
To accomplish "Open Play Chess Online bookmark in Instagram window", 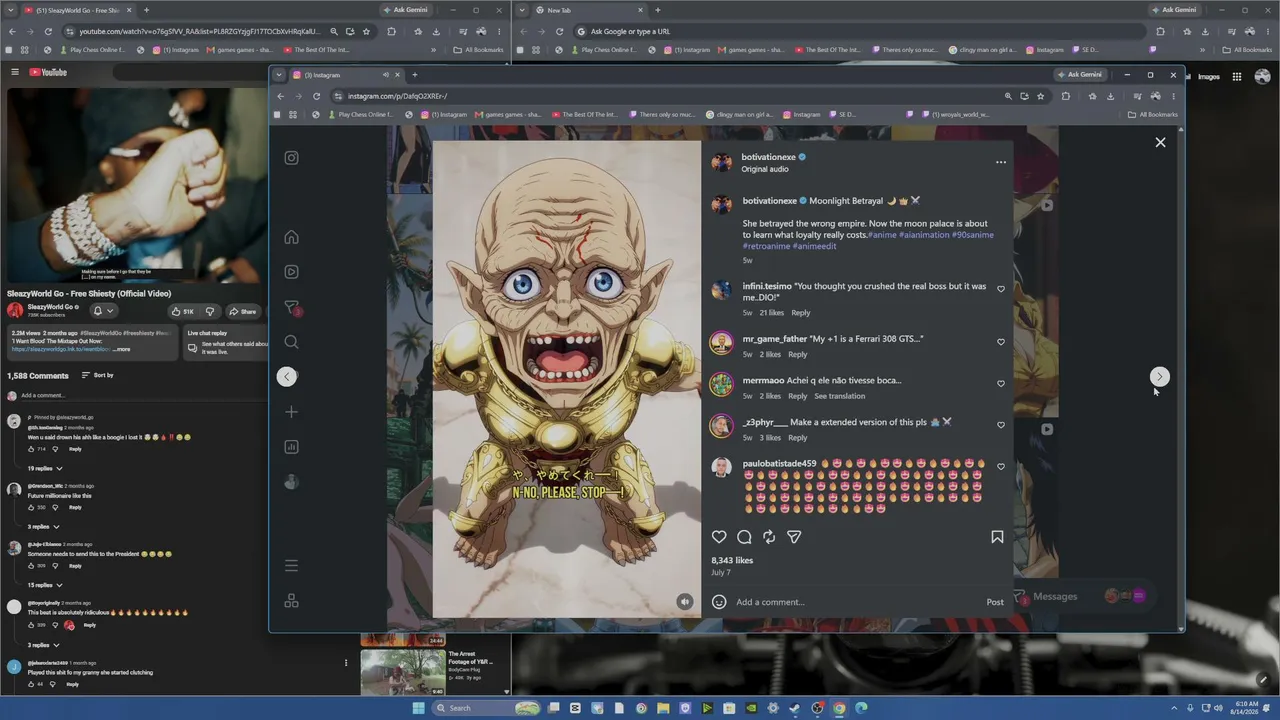I will click(x=359, y=115).
